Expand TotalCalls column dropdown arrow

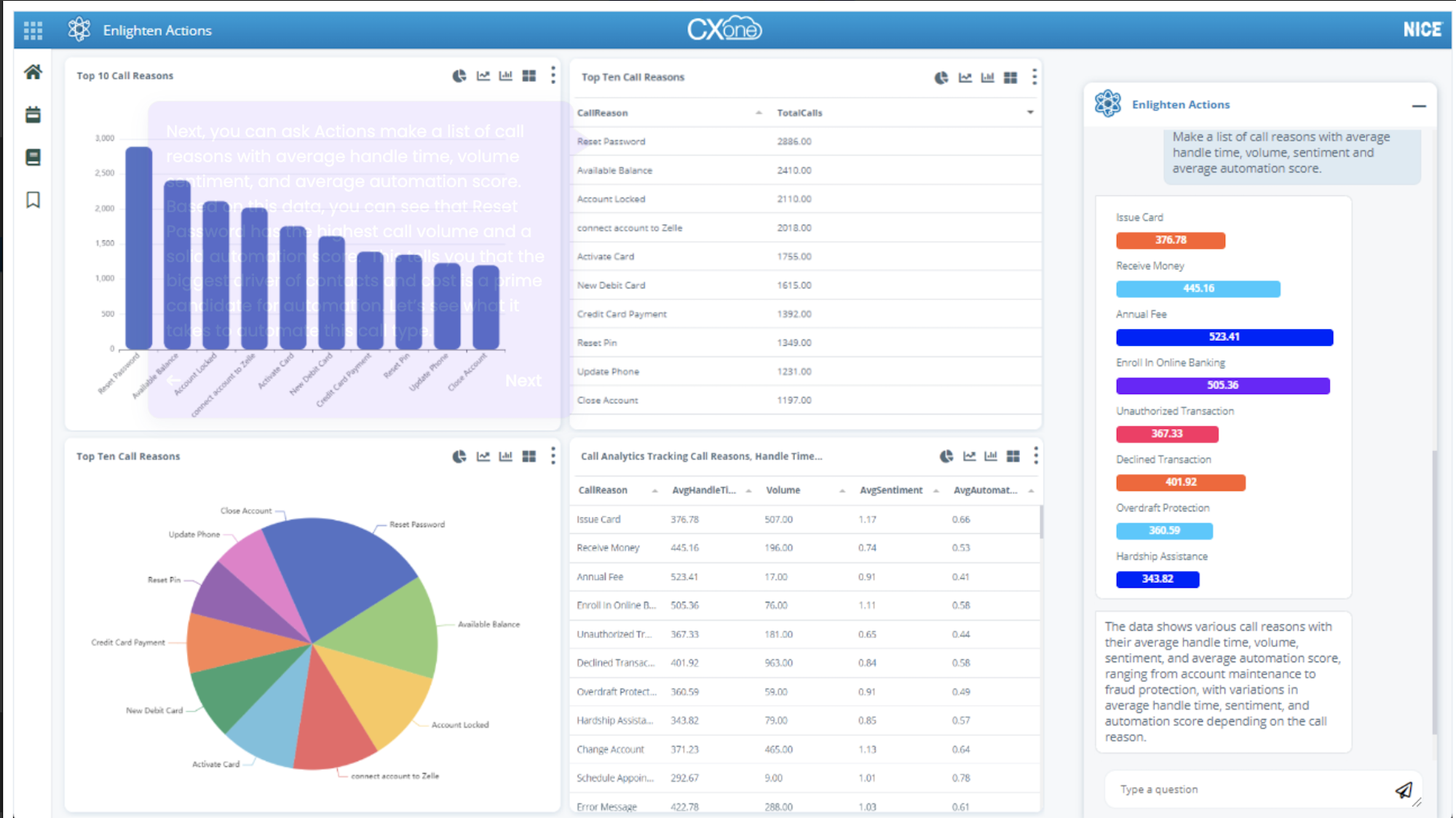tap(1030, 112)
